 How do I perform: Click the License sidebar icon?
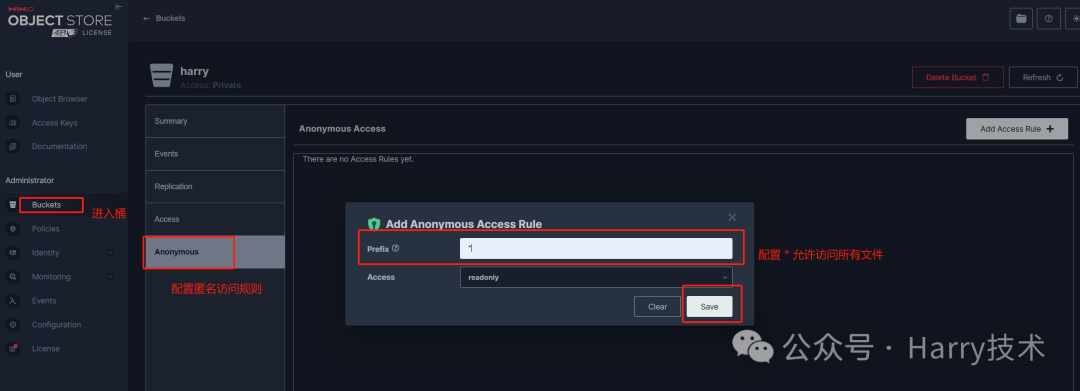[12, 348]
